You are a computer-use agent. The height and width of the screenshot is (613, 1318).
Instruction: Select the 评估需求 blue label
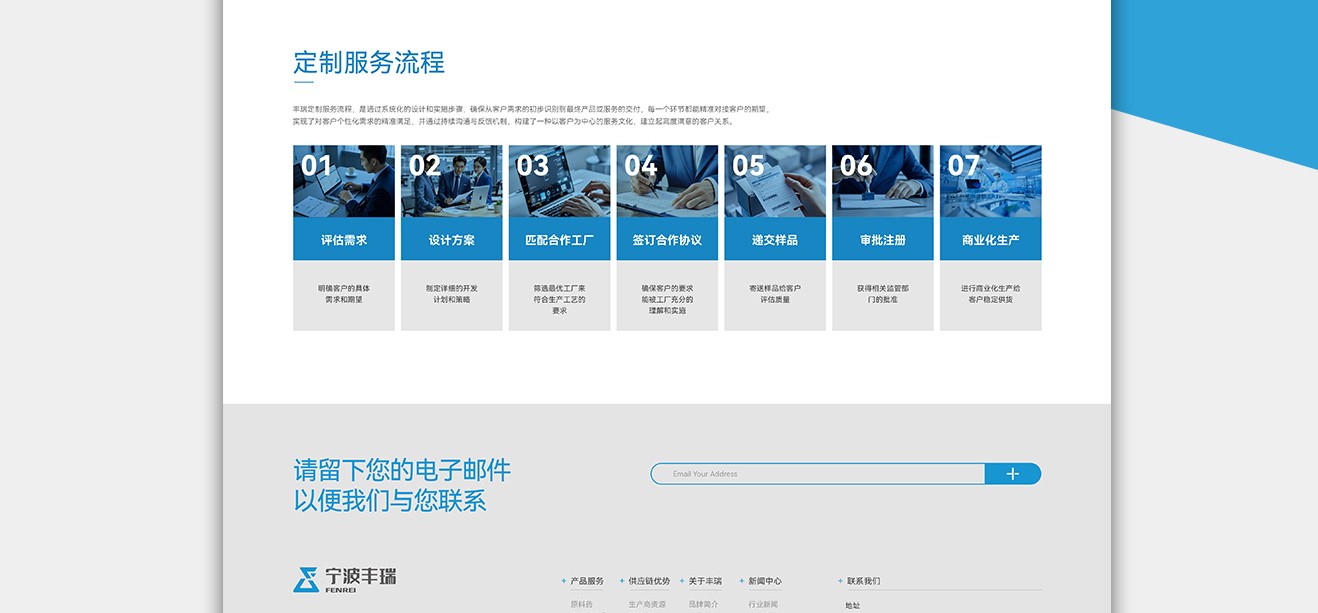[344, 240]
